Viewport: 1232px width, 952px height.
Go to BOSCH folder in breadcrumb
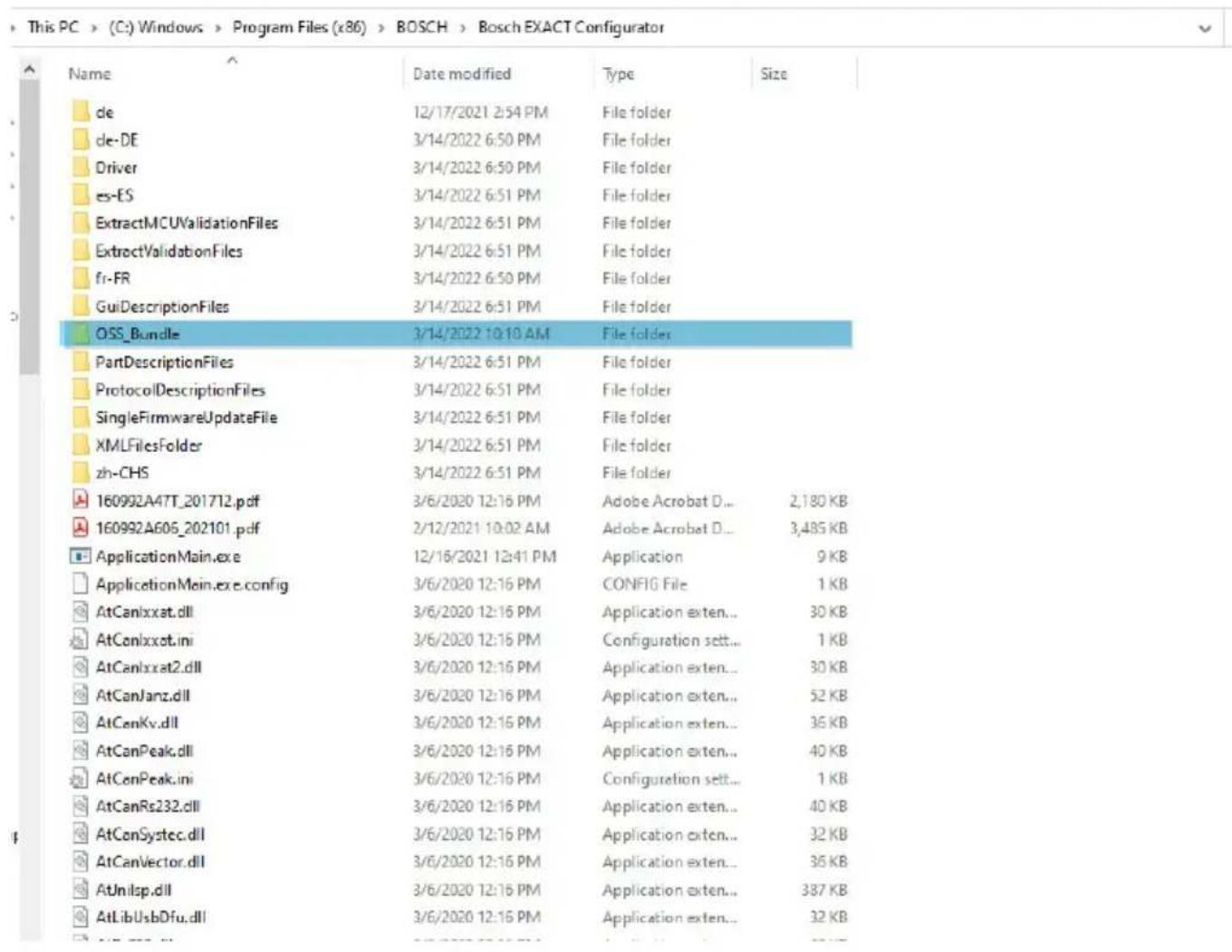tap(422, 27)
